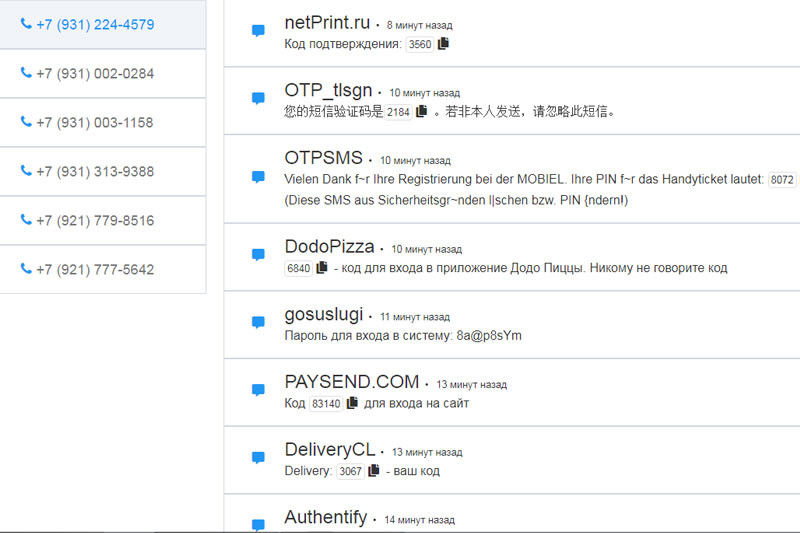
Task: Select phone number +7 (931) 224-4579
Action: click(x=103, y=24)
